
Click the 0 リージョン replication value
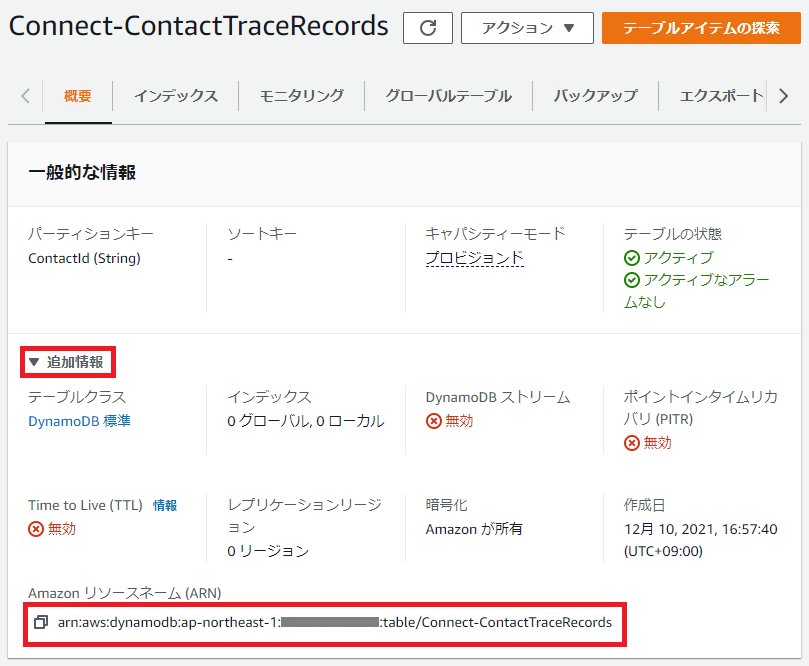(268, 551)
